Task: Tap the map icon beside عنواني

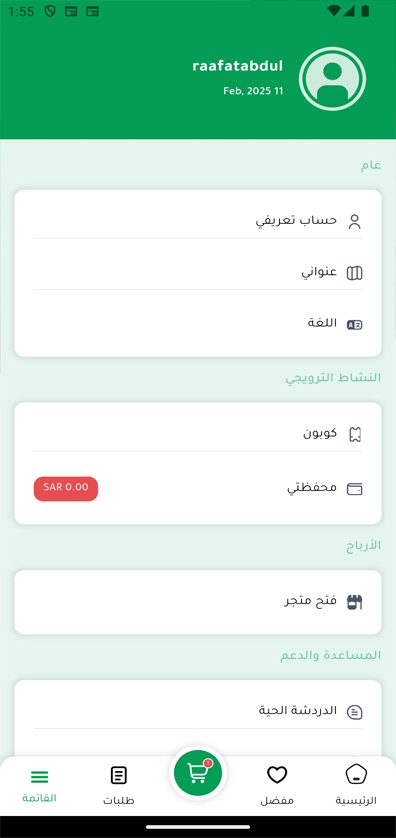Action: (355, 273)
